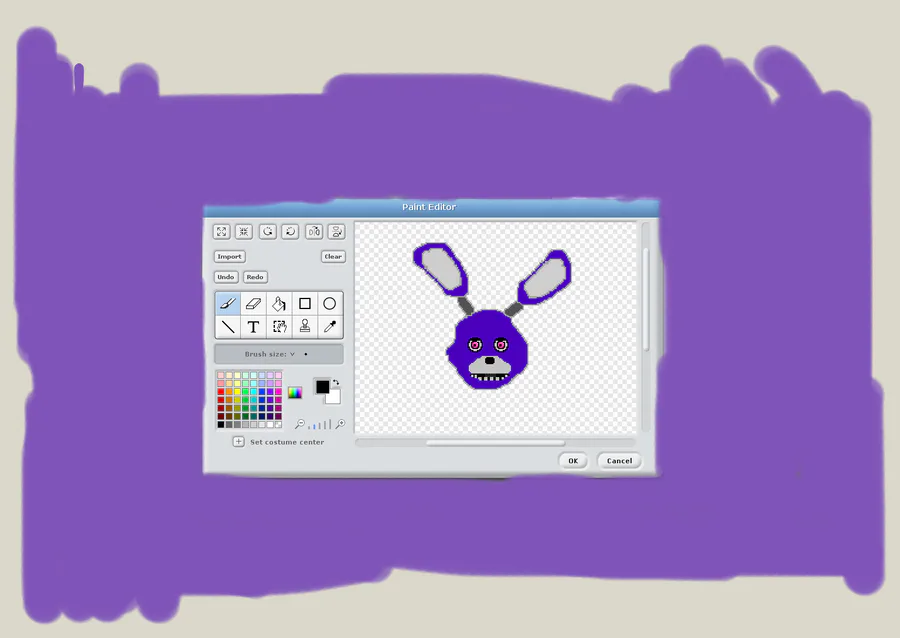This screenshot has width=900, height=638.
Task: Click the bunny's left ear on canvas
Action: pos(441,269)
